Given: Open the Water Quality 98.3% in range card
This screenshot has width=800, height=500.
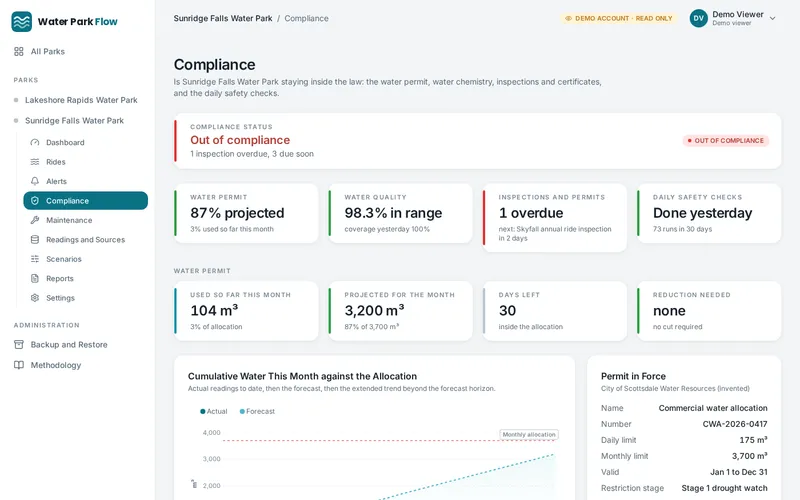Looking at the screenshot, I should pos(401,213).
